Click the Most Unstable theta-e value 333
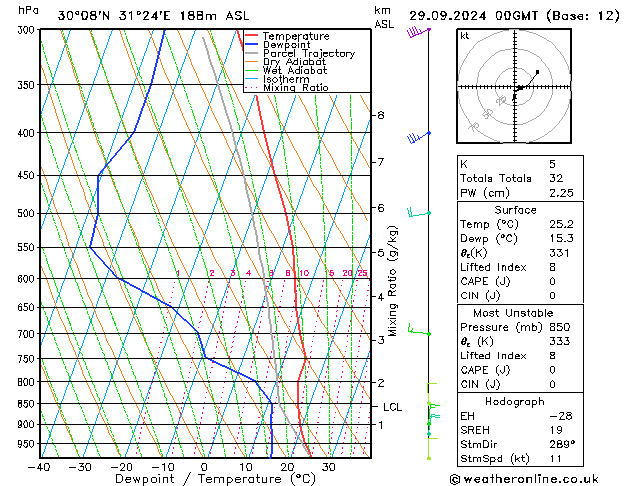Viewport: 629px width, 486px height. [560, 341]
